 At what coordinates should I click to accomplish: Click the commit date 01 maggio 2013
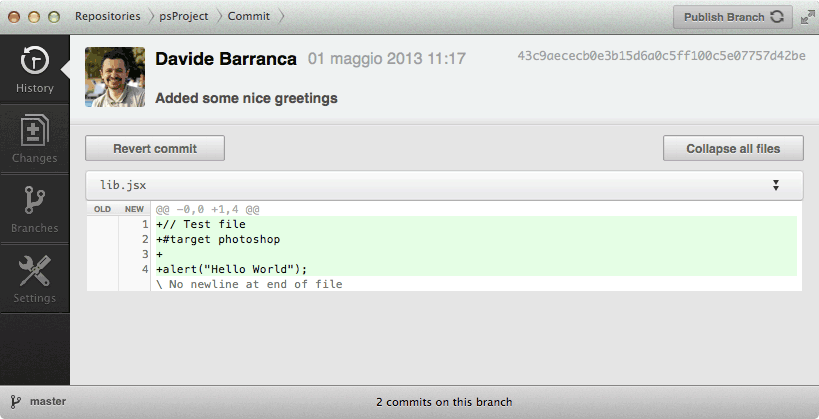pos(387,59)
